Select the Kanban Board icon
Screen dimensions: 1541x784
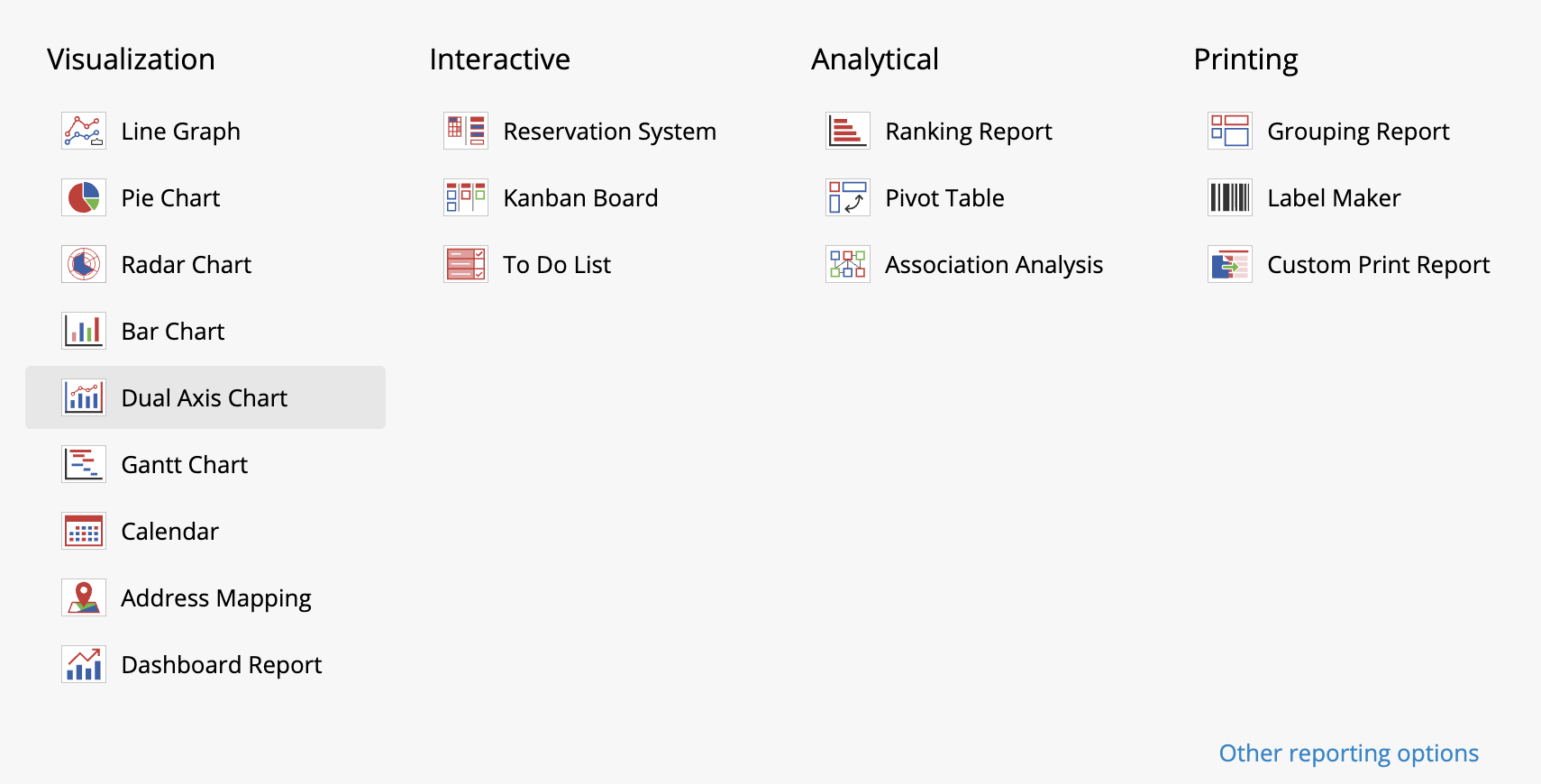(466, 197)
